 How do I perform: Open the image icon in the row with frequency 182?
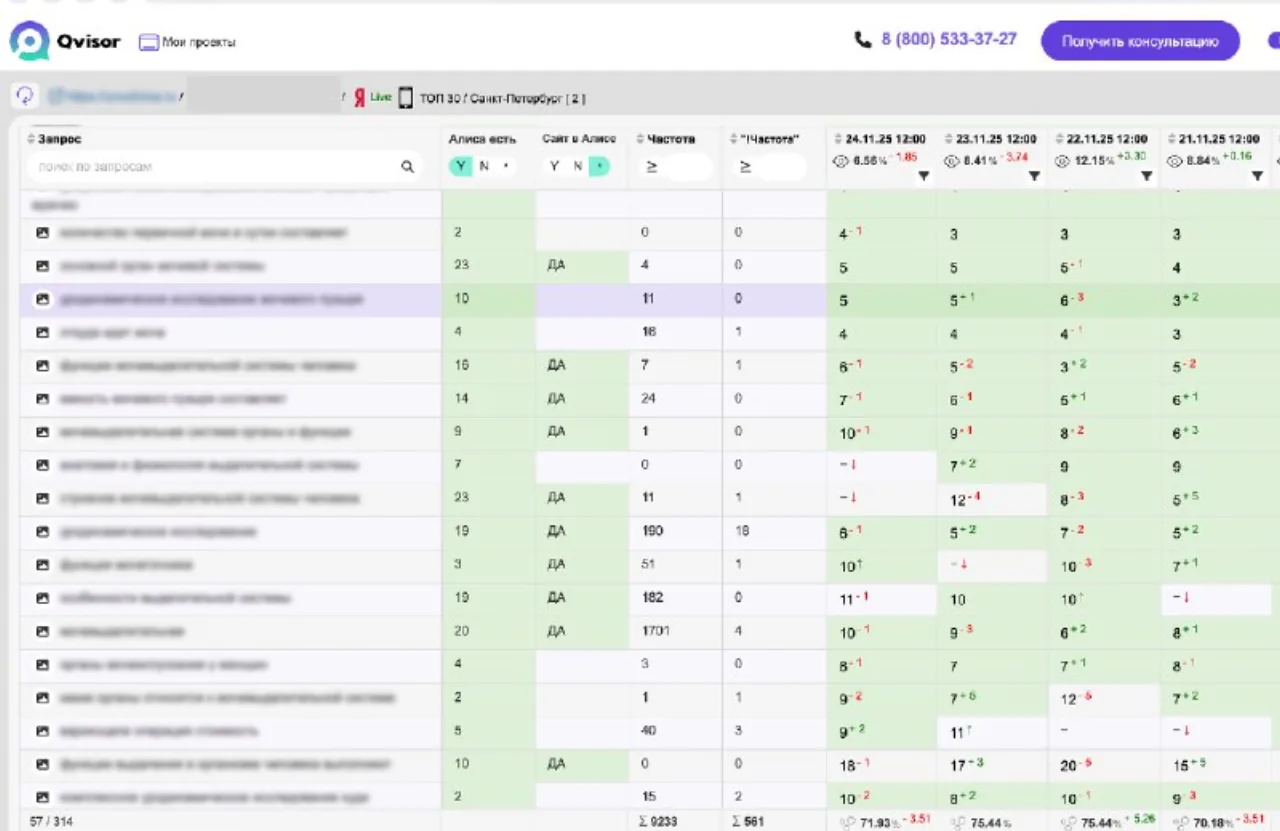[x=43, y=598]
